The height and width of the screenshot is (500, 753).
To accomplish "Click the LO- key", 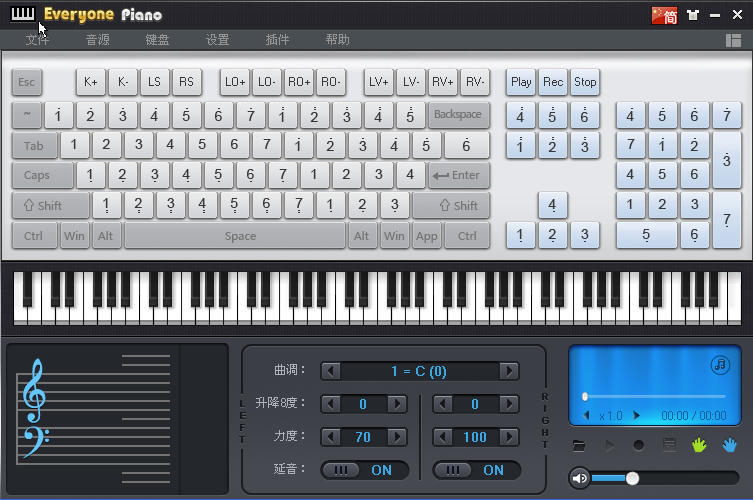I will click(x=267, y=82).
